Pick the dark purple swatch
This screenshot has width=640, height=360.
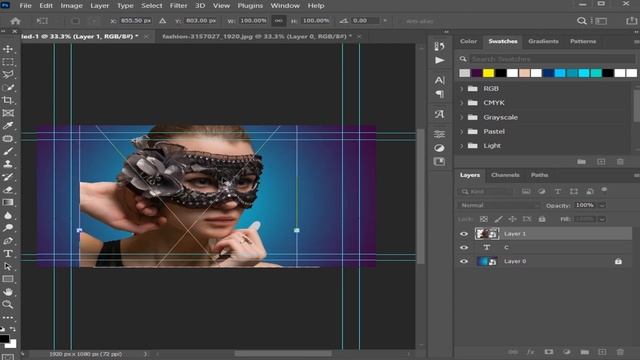[477, 73]
